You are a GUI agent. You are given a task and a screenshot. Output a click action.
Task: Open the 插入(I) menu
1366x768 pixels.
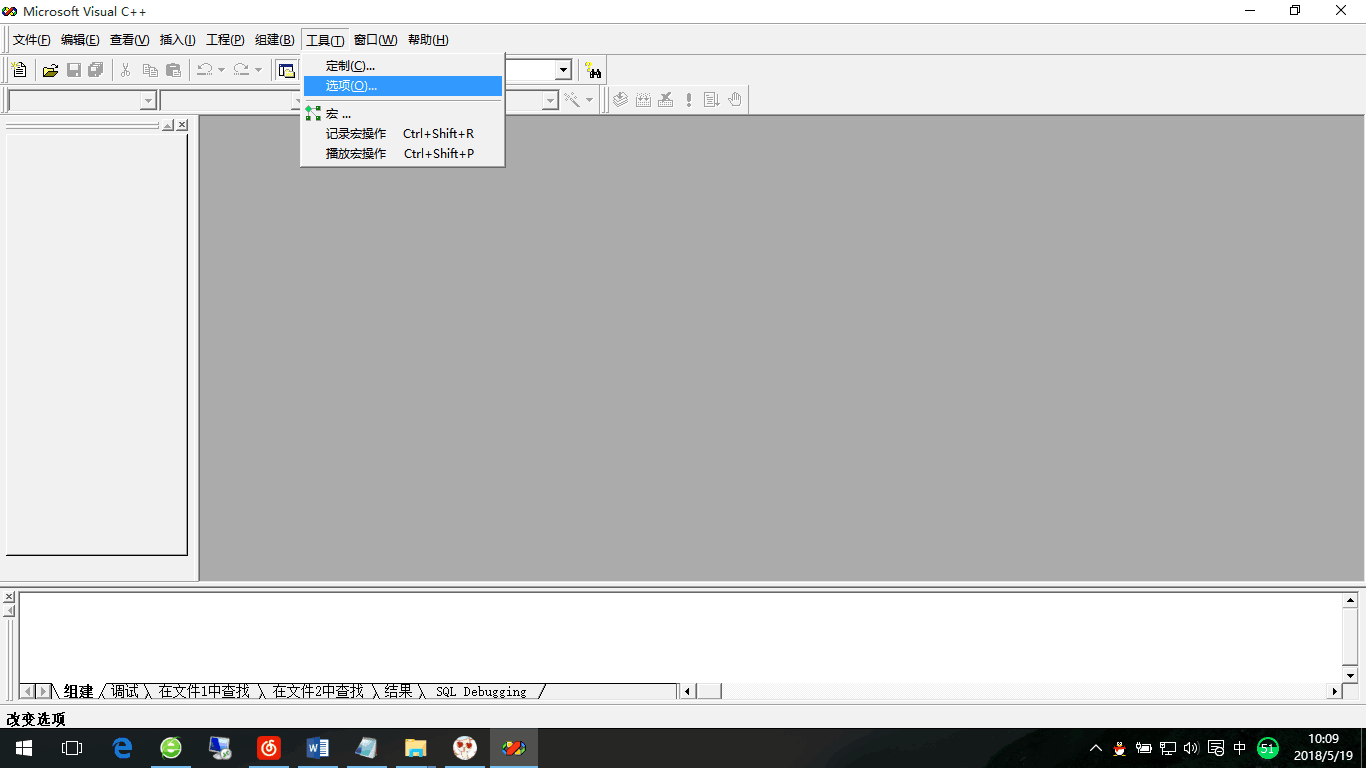pyautogui.click(x=178, y=40)
